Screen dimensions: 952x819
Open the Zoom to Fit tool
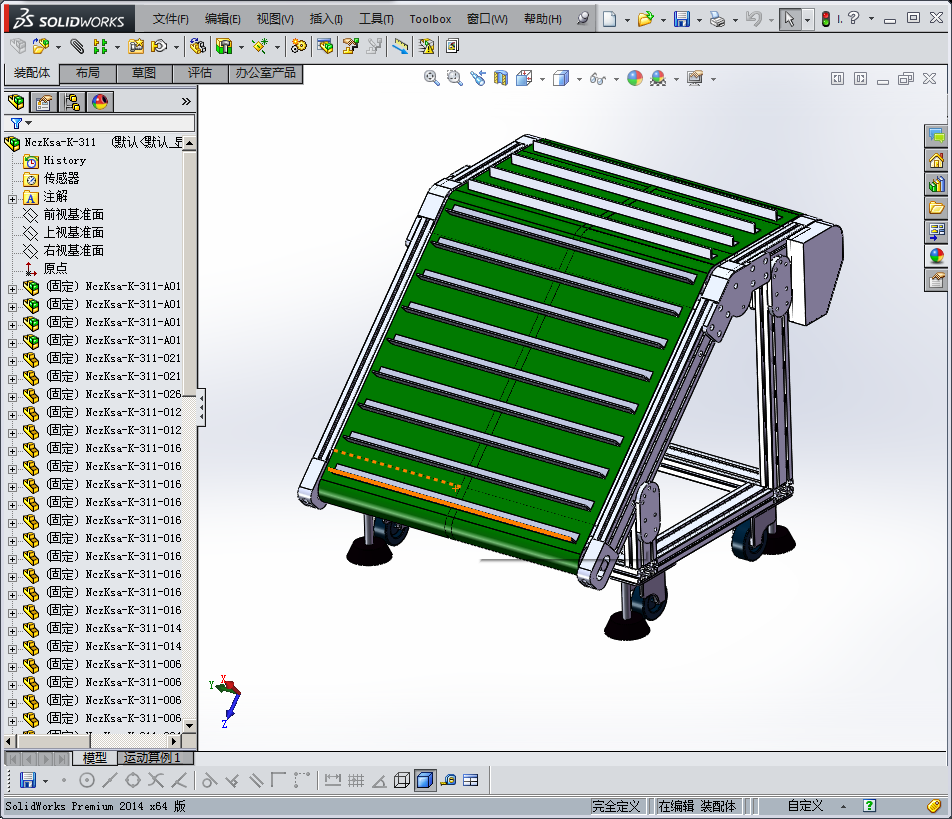(x=432, y=78)
